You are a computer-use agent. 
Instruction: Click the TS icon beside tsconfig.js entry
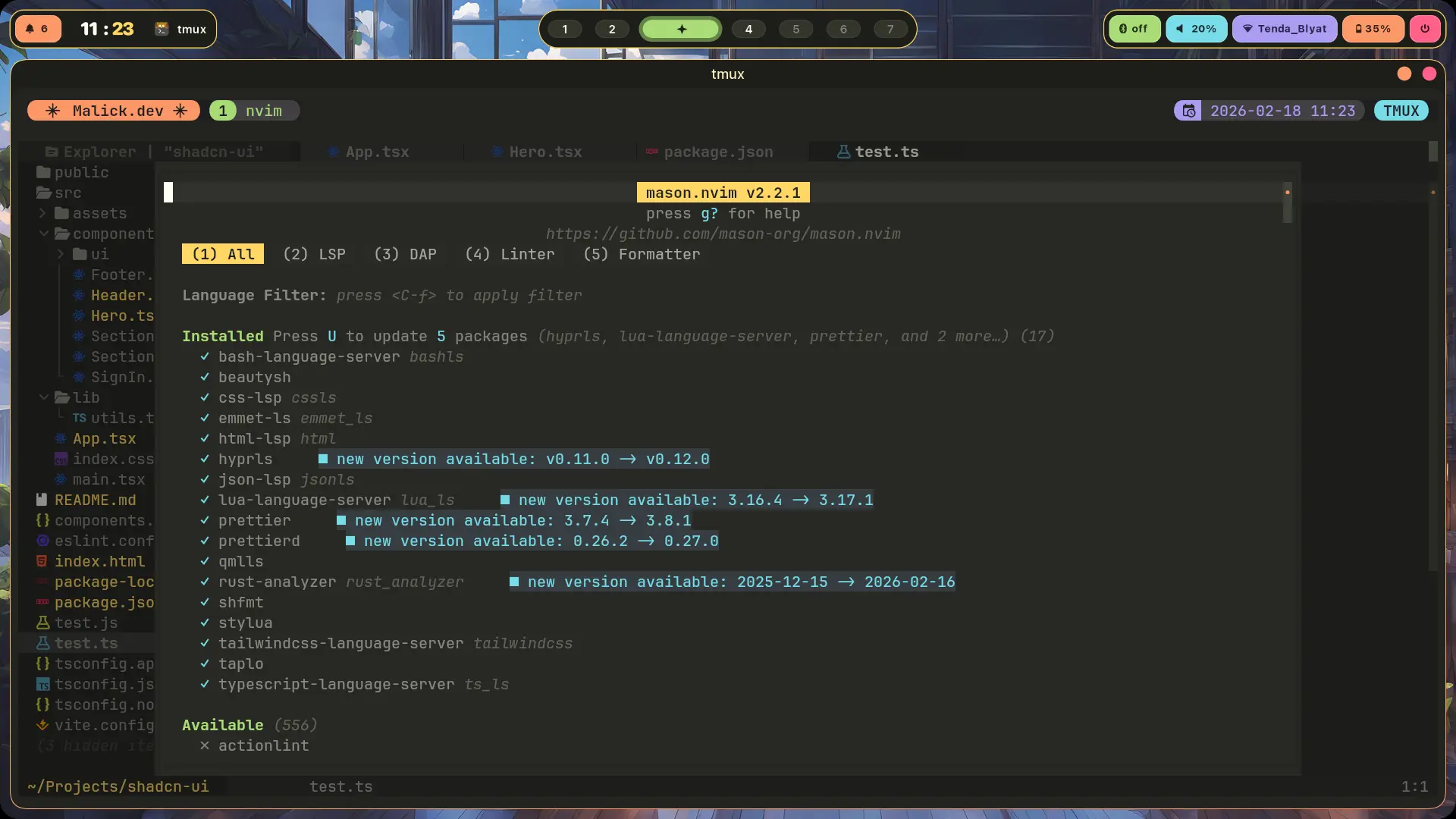tap(42, 684)
